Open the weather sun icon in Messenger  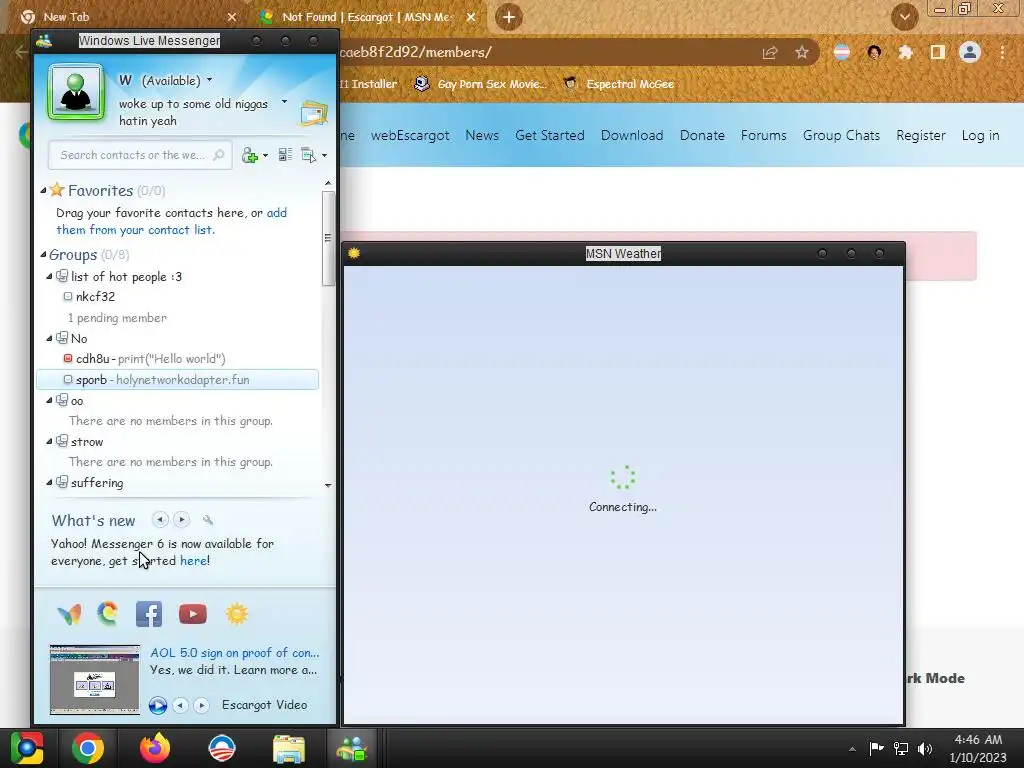pos(236,614)
